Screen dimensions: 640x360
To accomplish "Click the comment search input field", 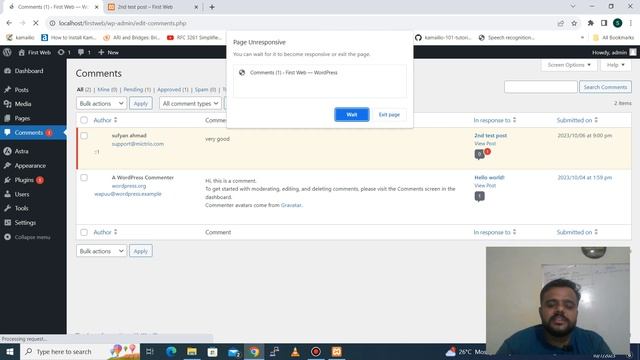I will [540, 87].
